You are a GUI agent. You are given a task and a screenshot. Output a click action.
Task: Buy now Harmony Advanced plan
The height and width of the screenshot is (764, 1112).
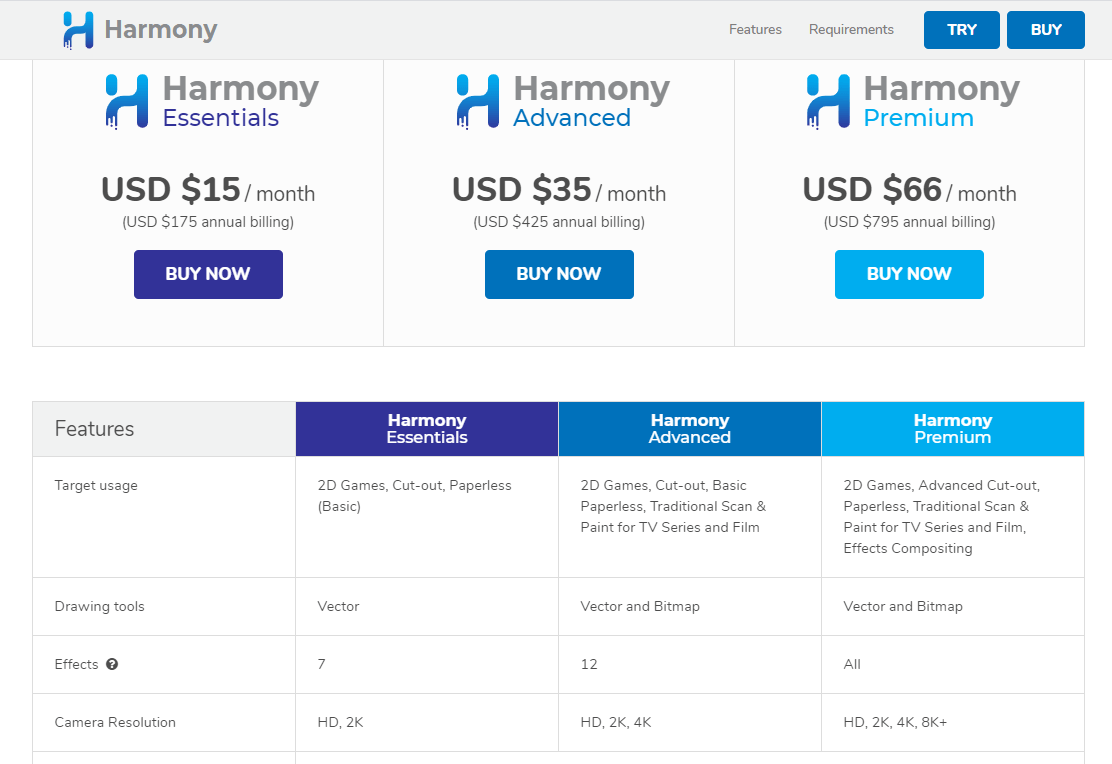tap(560, 275)
